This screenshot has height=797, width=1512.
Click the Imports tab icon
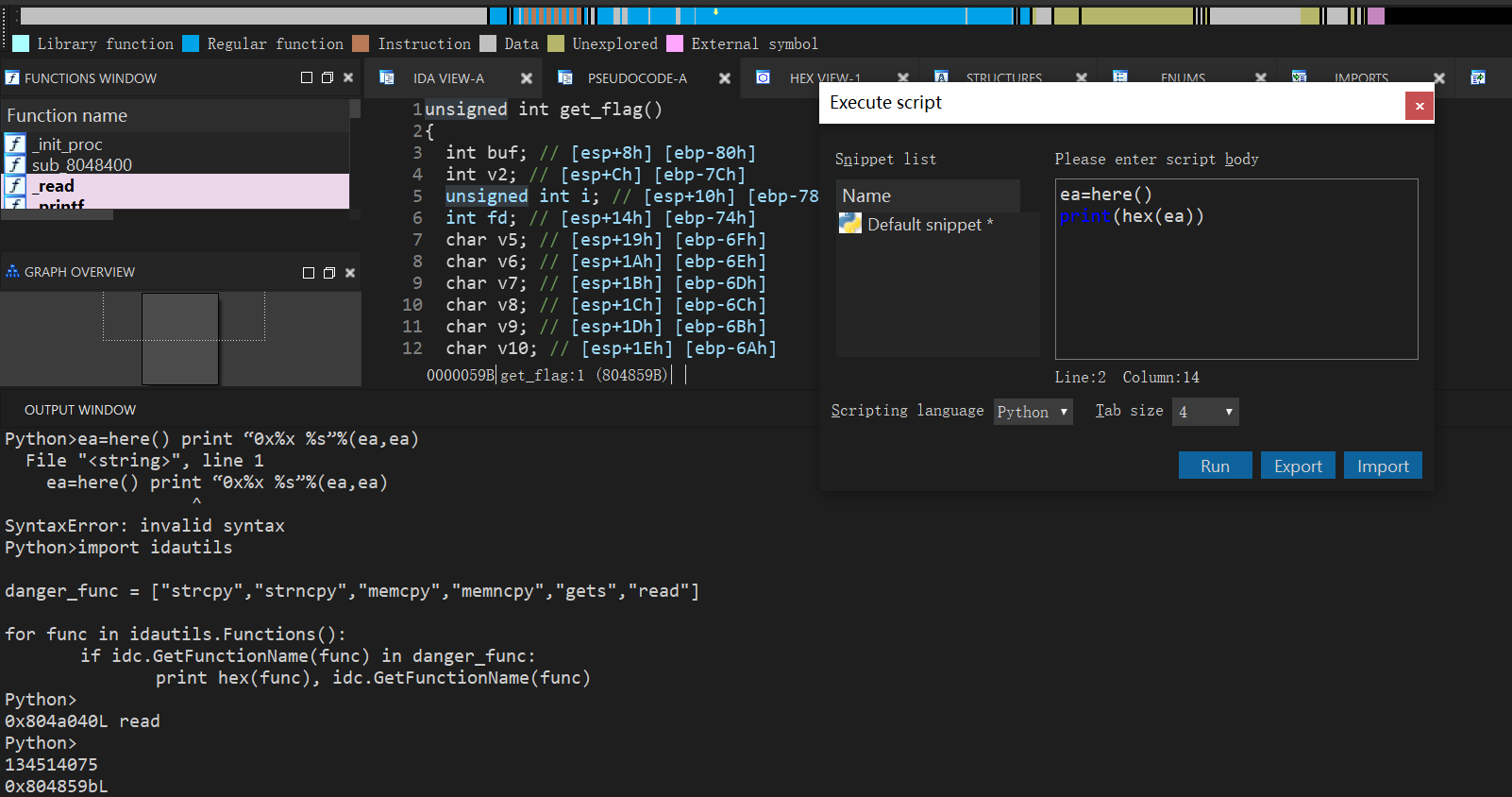point(1300,76)
